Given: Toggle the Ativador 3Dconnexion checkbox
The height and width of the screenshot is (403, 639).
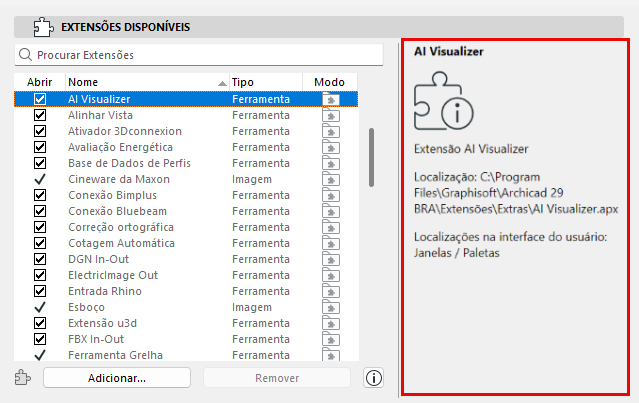Looking at the screenshot, I should pos(40,131).
